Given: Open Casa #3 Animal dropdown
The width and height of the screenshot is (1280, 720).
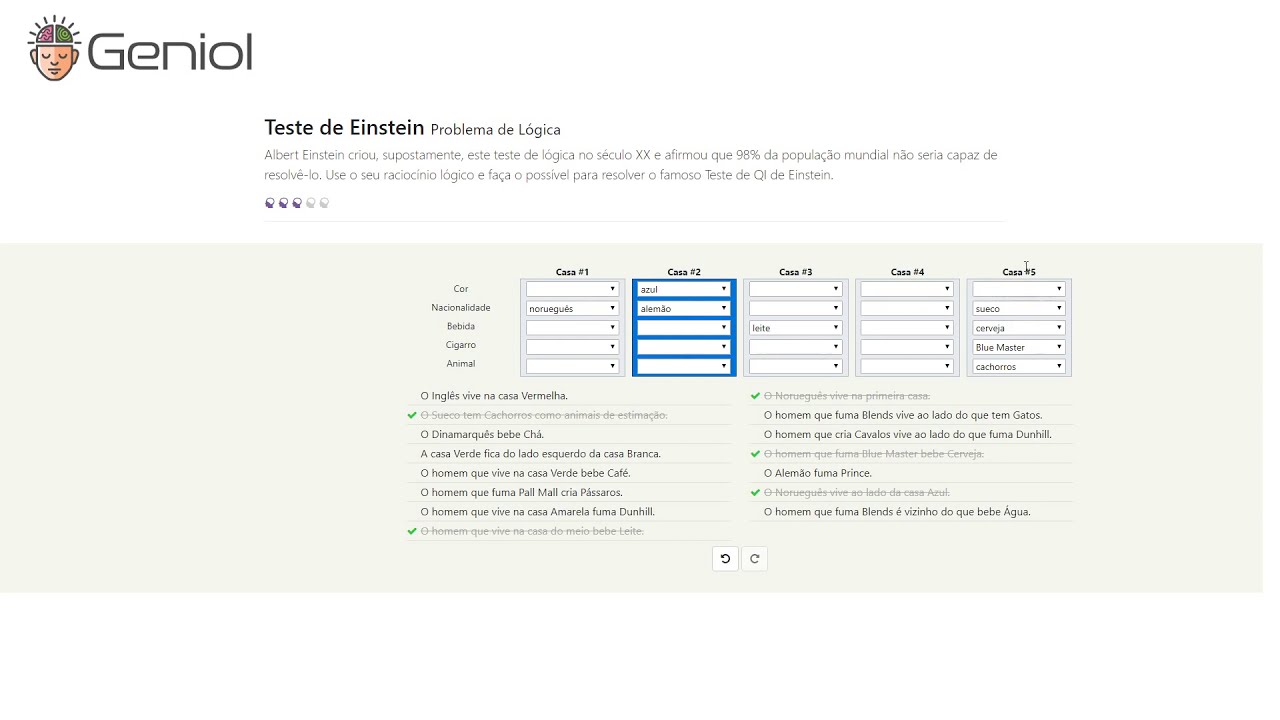Looking at the screenshot, I should pyautogui.click(x=796, y=366).
